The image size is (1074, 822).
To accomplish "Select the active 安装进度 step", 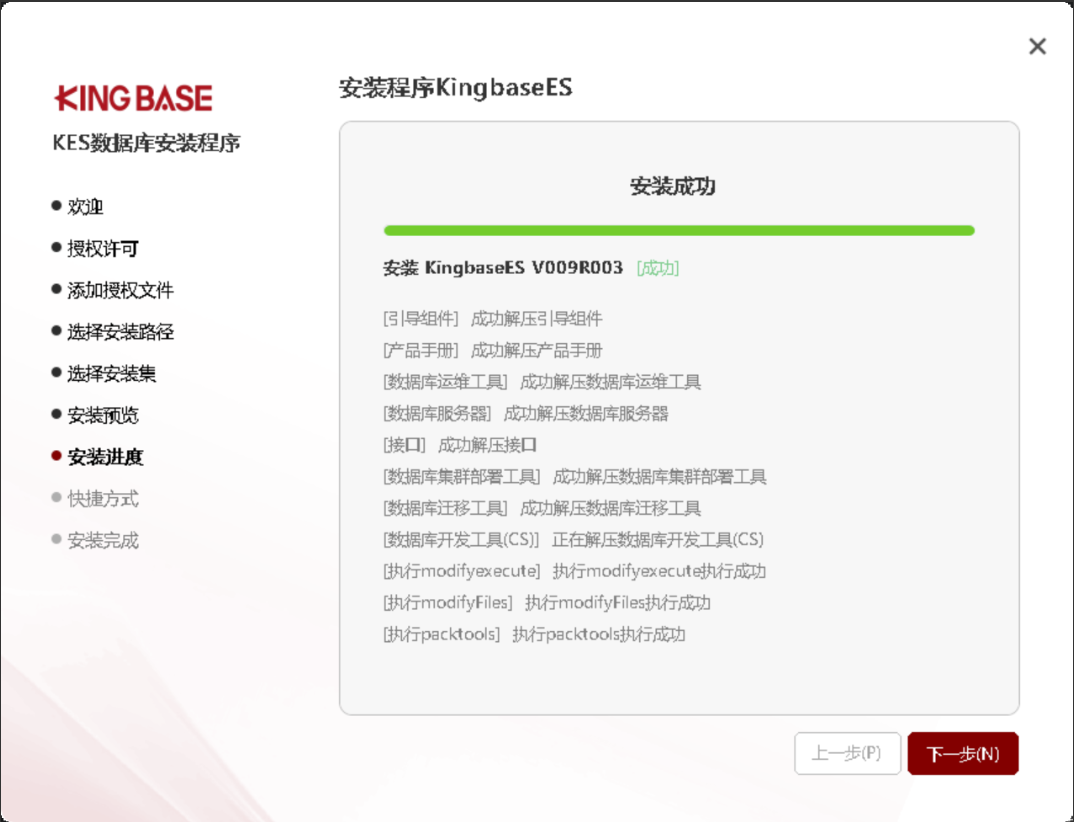I will 97,457.
